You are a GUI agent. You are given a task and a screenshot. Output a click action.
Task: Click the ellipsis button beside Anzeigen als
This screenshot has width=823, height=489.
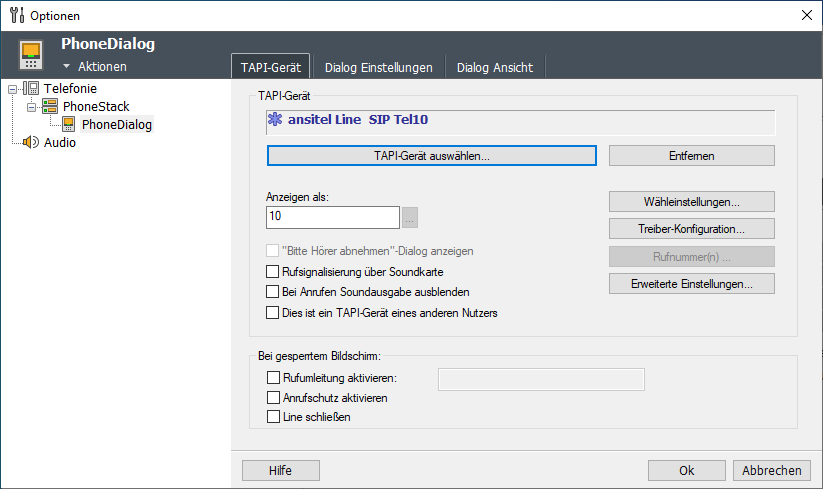point(410,217)
